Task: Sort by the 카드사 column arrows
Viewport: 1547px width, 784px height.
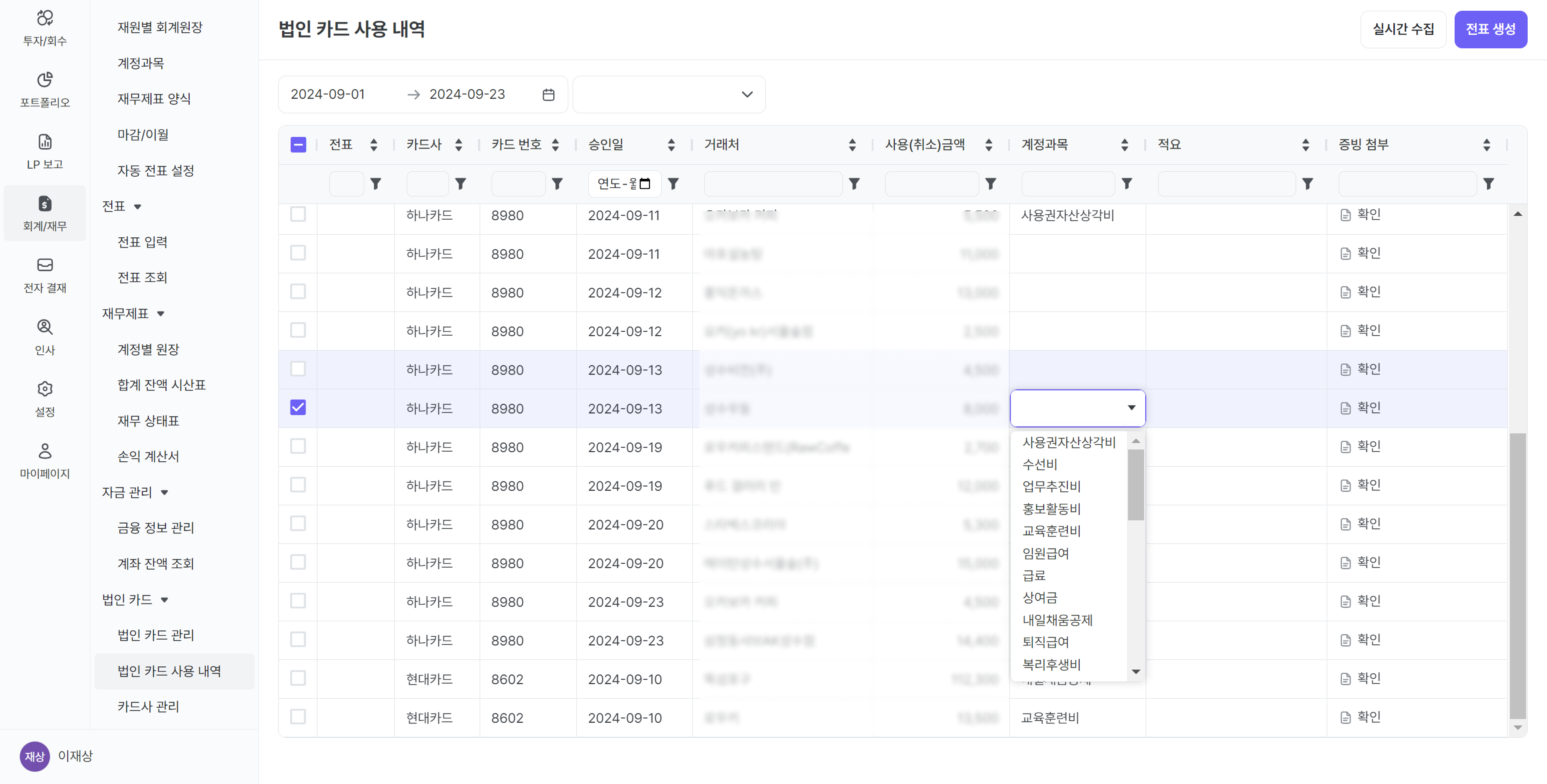Action: click(x=459, y=145)
